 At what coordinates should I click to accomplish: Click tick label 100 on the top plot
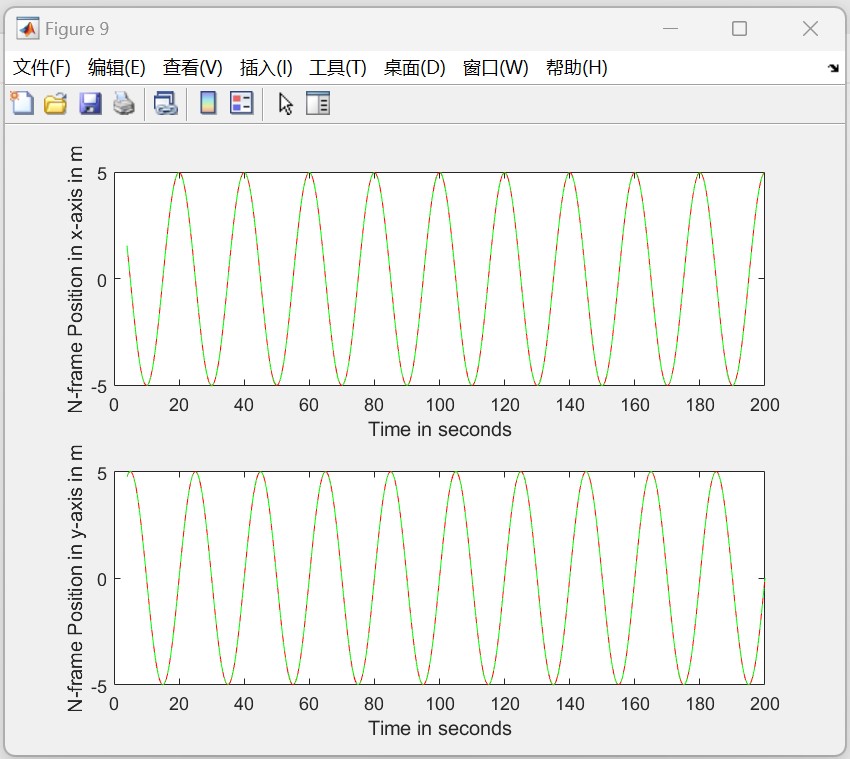[440, 405]
